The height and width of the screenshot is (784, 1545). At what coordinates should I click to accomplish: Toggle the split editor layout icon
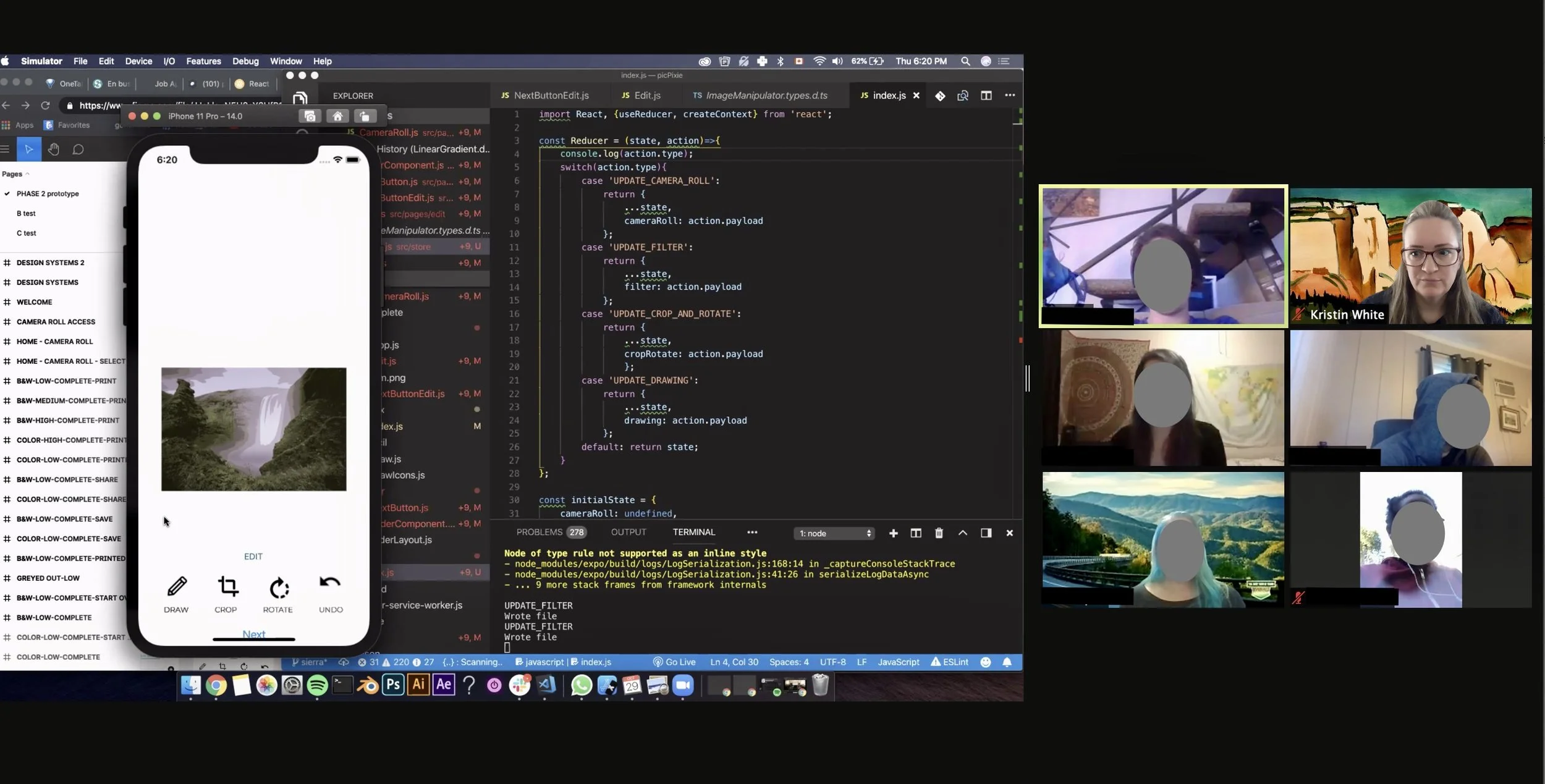(986, 96)
